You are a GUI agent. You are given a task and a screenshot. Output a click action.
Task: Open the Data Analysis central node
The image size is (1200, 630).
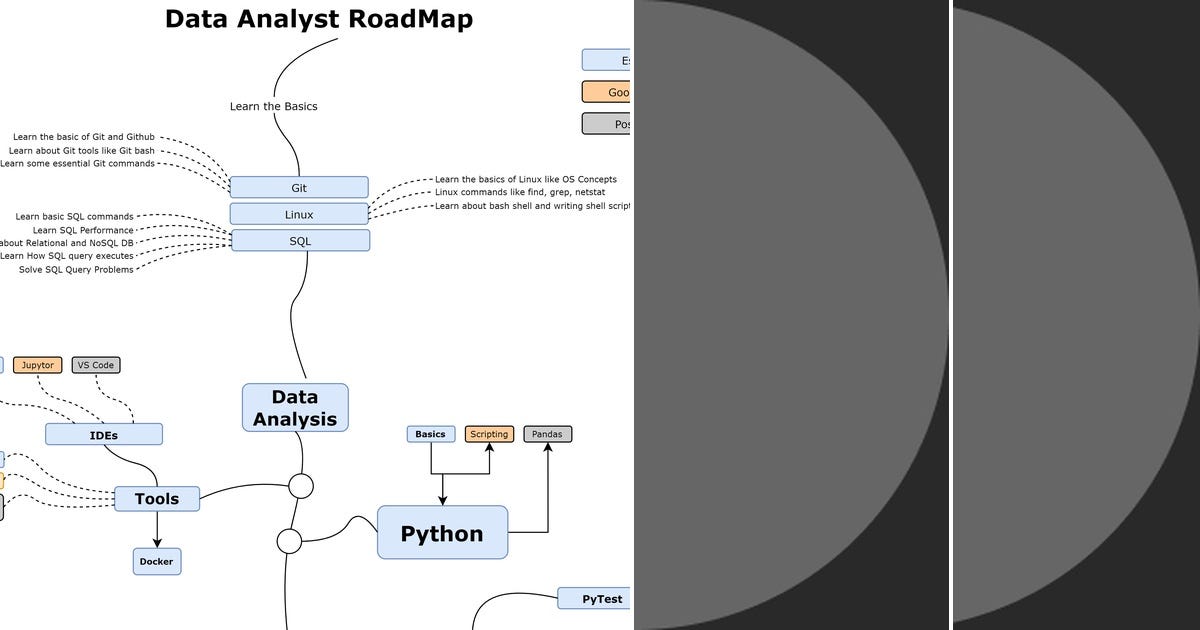click(295, 406)
